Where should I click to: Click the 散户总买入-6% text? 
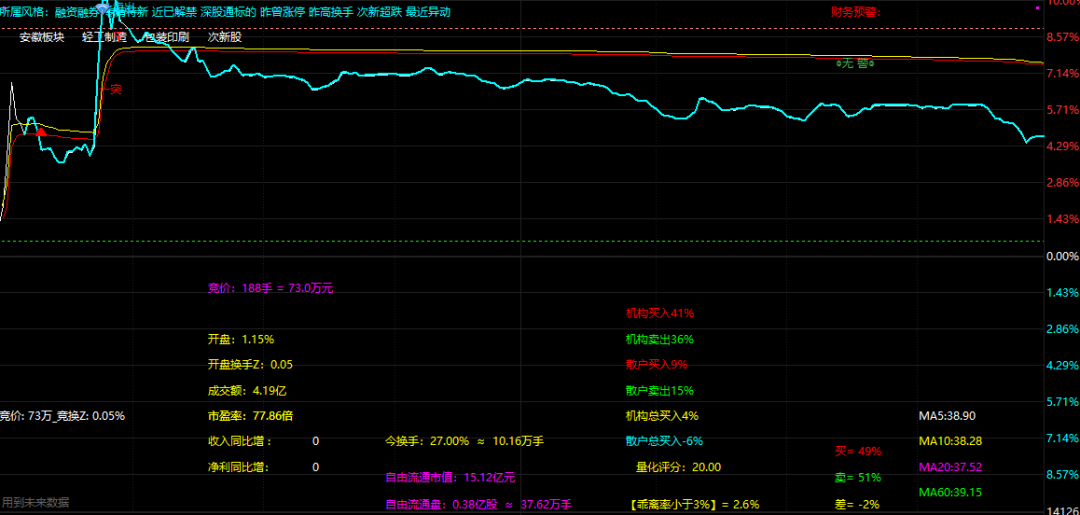665,441
